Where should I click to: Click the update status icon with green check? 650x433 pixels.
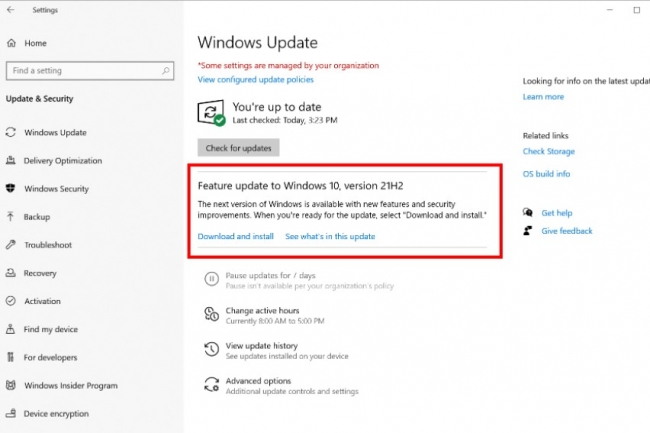pos(211,112)
